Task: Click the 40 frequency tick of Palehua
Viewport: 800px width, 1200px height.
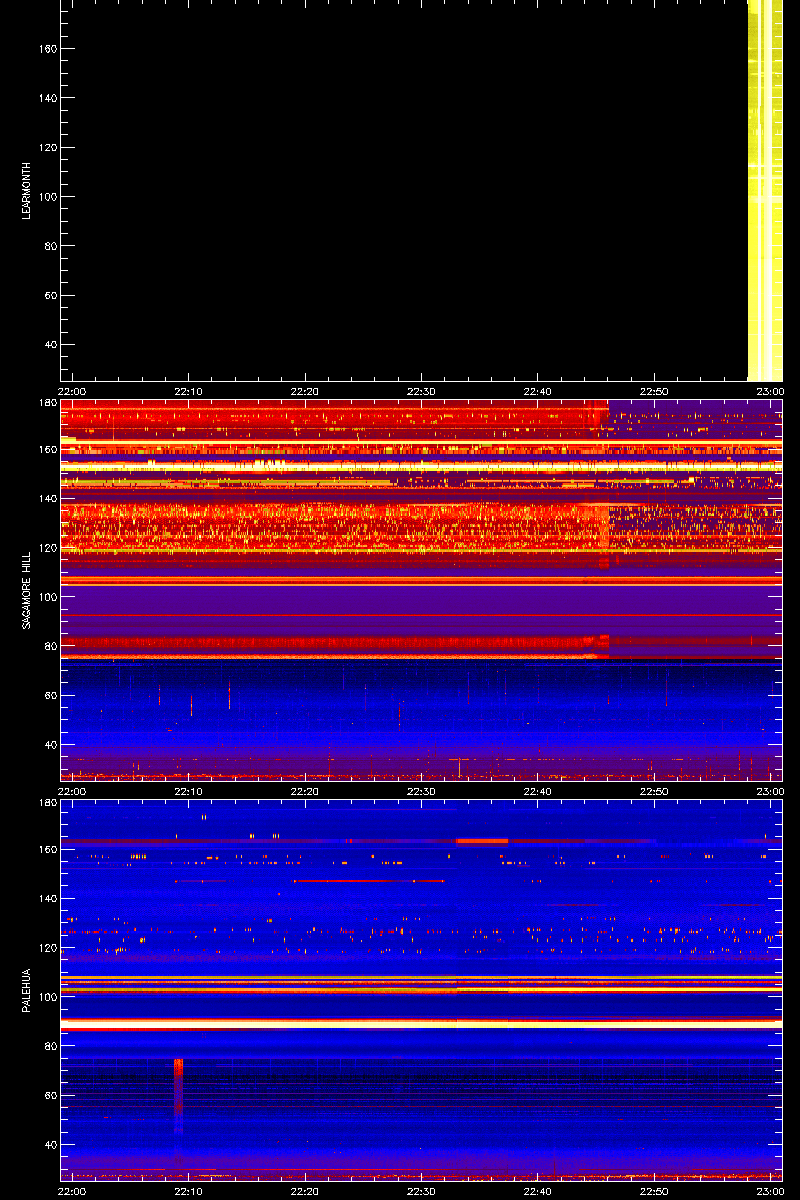Action: [x=51, y=1145]
